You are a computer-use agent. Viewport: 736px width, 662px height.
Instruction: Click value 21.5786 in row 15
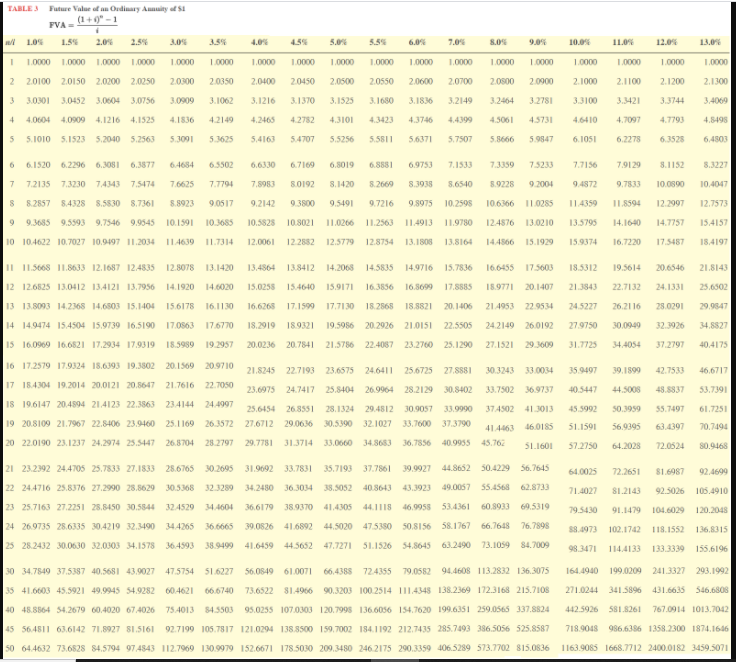(x=340, y=345)
